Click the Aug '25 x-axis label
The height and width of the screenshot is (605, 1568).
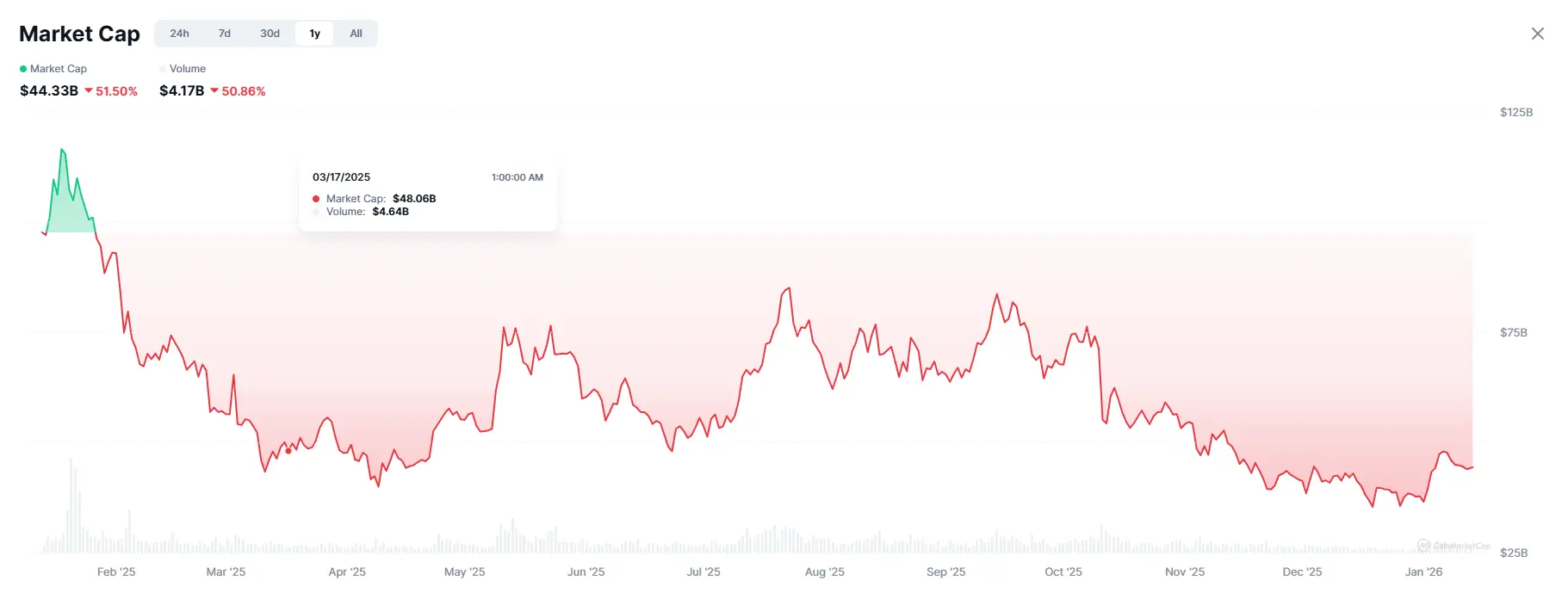824,571
